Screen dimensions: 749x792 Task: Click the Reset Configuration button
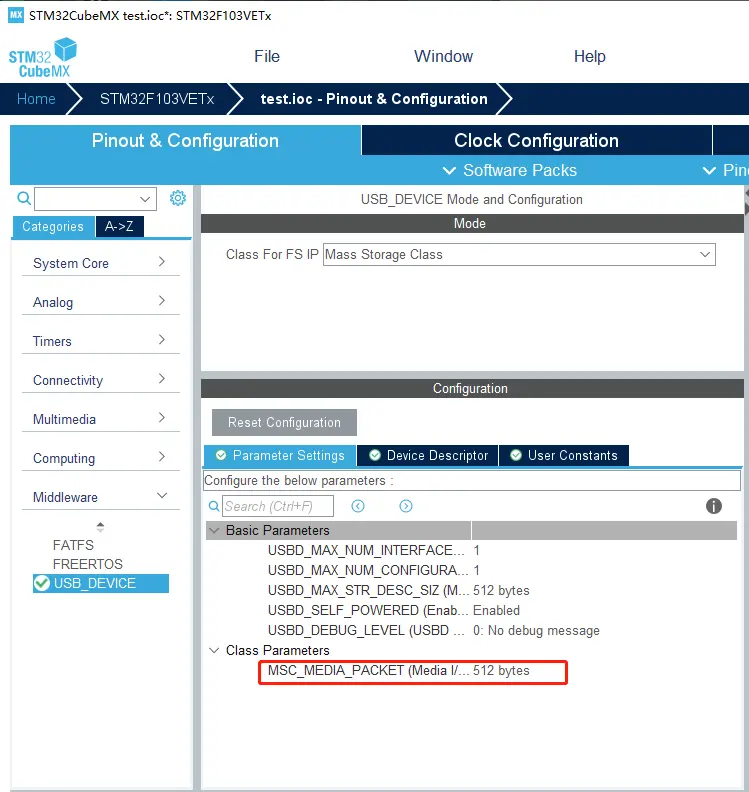click(284, 422)
